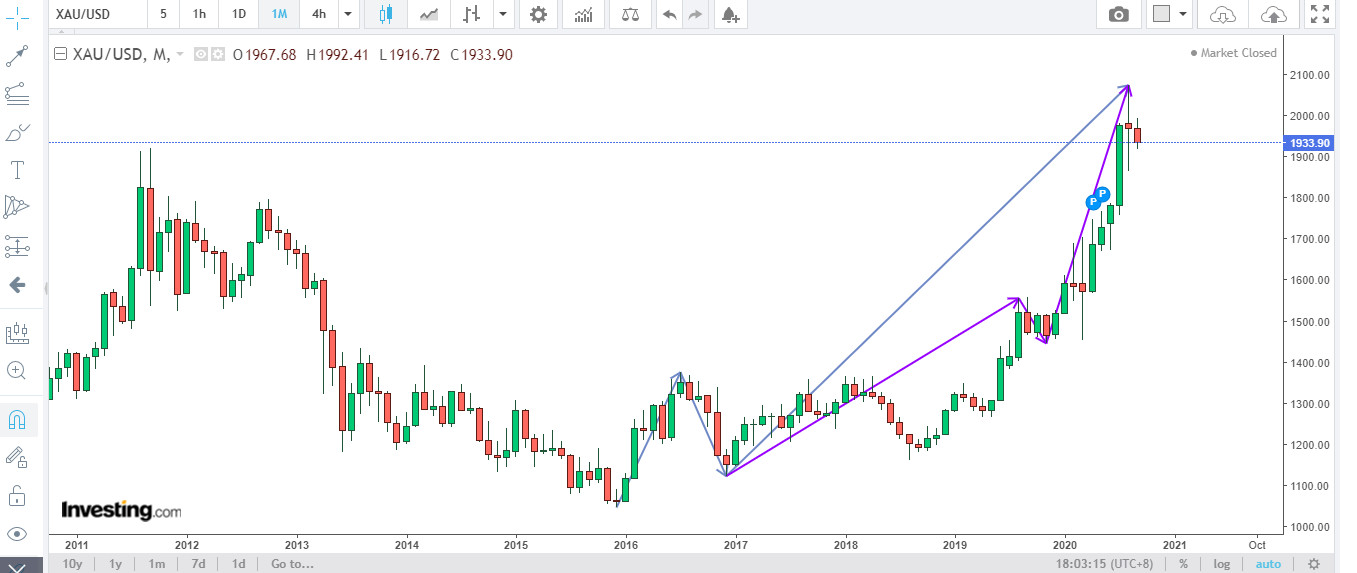This screenshot has width=1357, height=573.
Task: Toggle magnet mode in left toolbar
Action: 17,420
